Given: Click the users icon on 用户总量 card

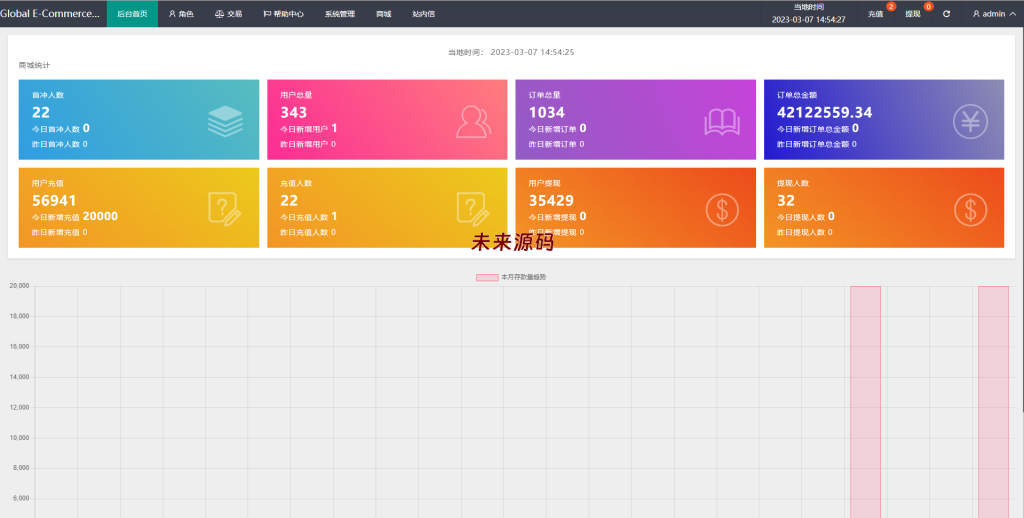Looking at the screenshot, I should (x=473, y=121).
